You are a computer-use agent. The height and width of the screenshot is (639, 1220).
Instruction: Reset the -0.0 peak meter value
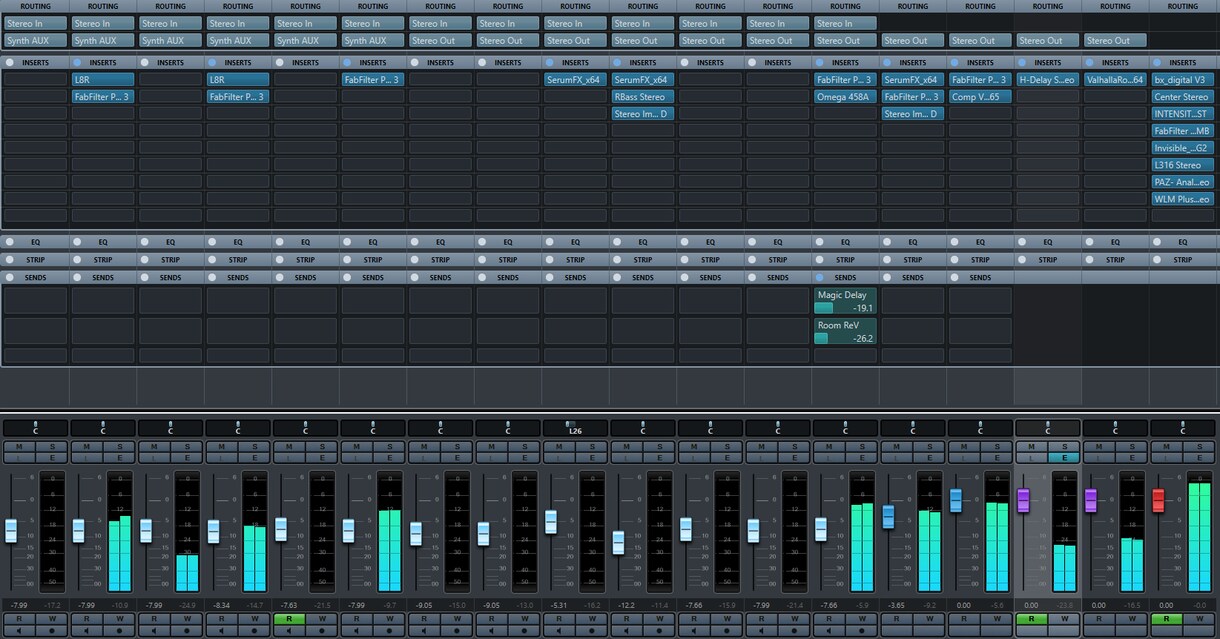coord(1200,605)
